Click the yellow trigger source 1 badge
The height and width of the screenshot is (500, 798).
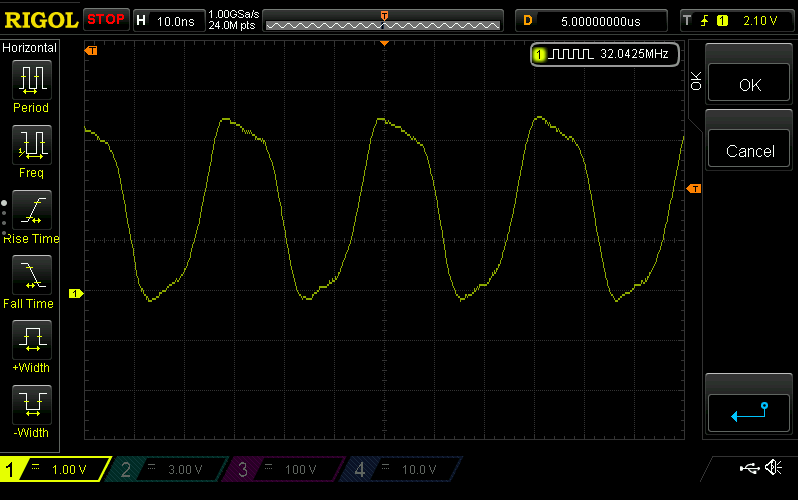pyautogui.click(x=722, y=21)
